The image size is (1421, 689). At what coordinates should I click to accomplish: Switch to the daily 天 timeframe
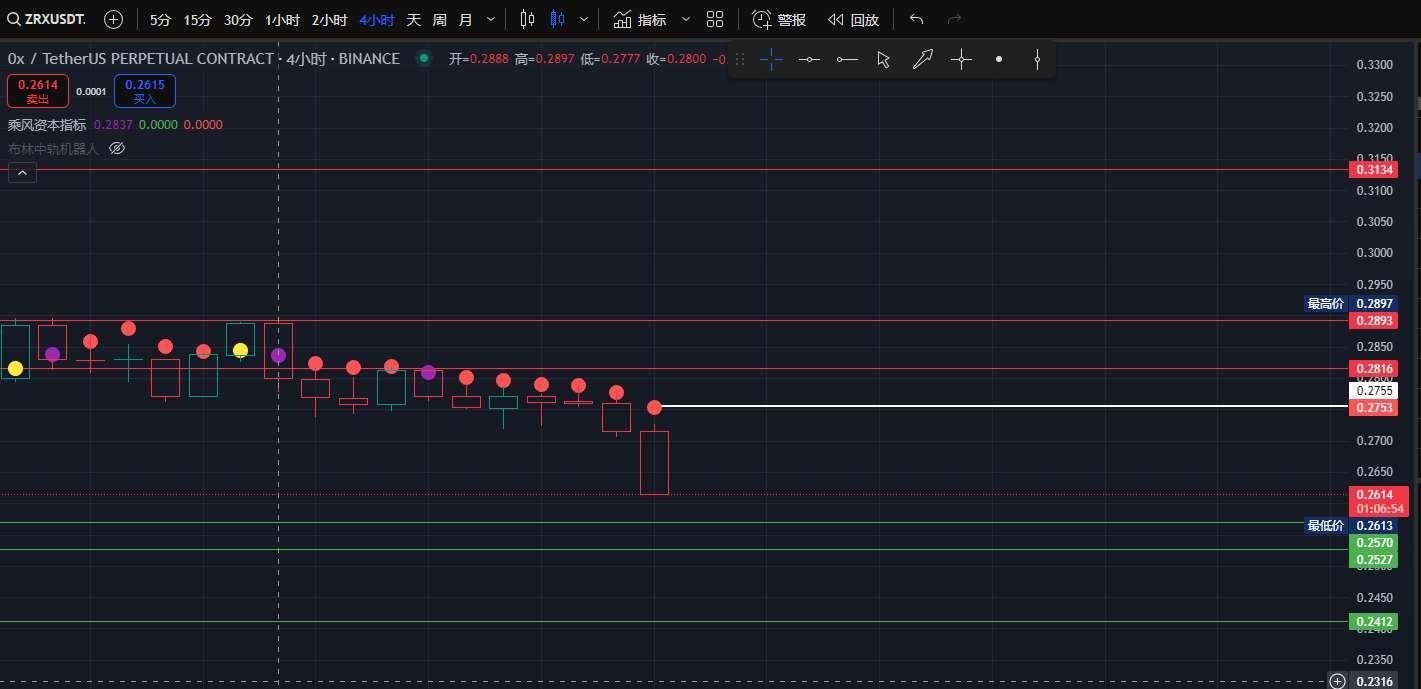click(x=413, y=20)
